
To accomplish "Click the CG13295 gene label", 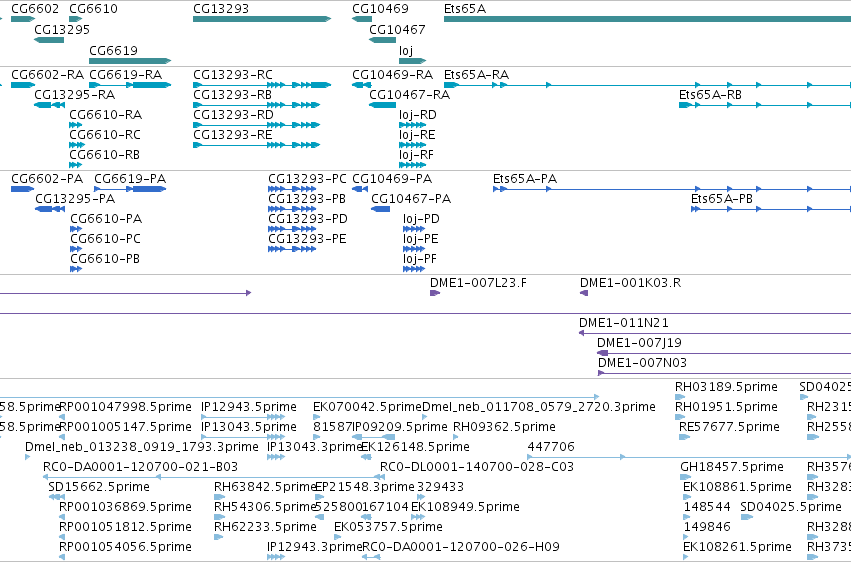I will [62, 30].
